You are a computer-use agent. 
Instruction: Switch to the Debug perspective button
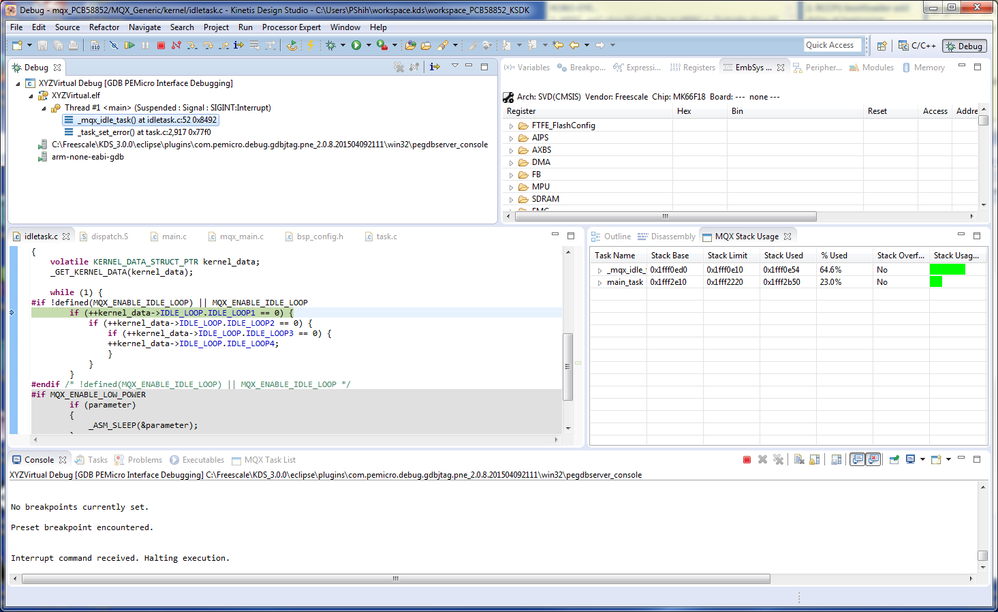pos(964,46)
